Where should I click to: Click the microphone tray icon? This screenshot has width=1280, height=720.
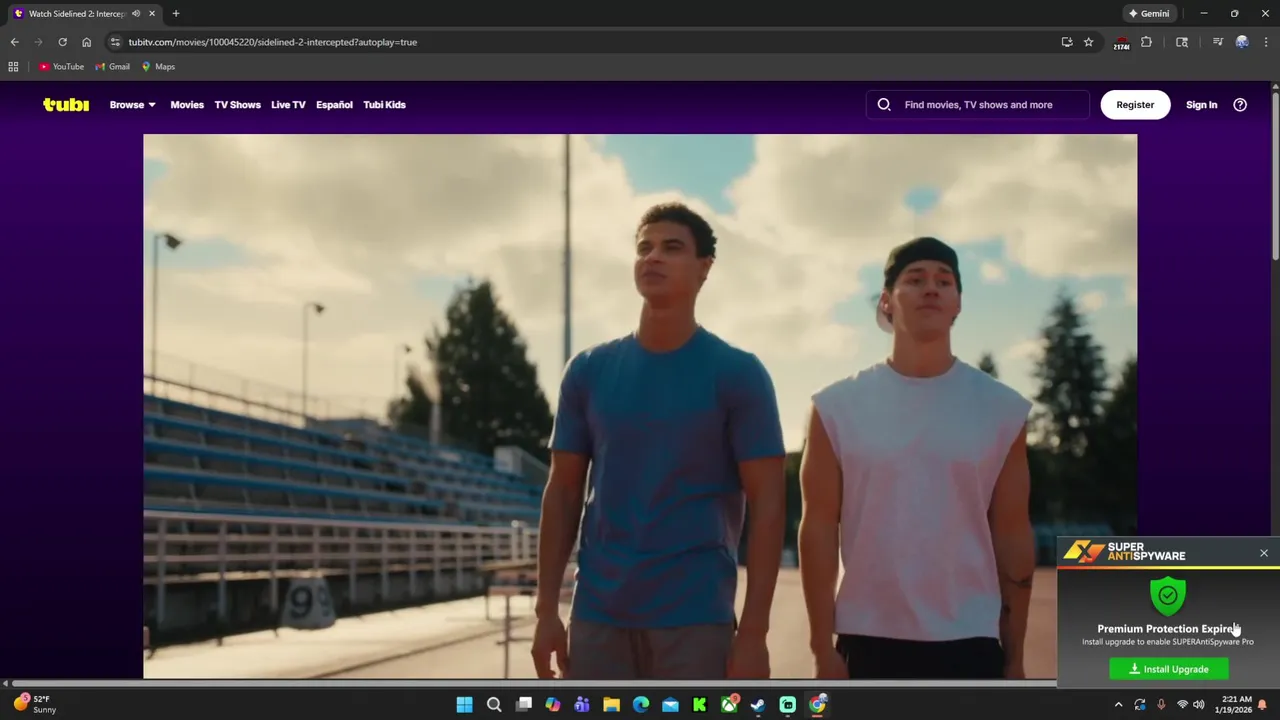tap(1161, 705)
